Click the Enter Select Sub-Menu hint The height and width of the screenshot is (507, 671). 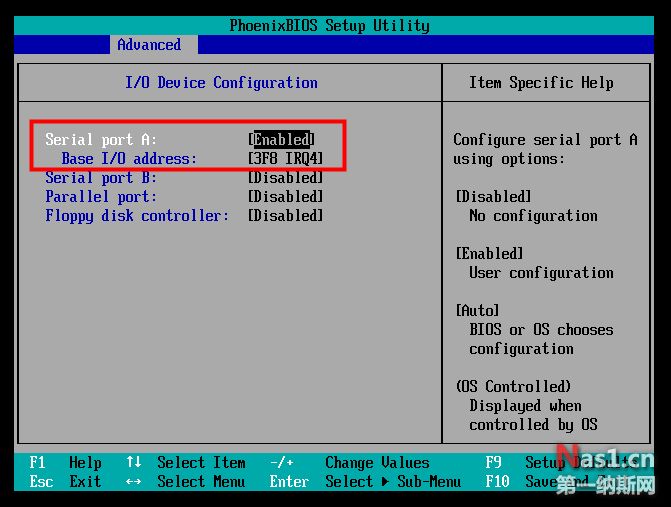pos(365,482)
